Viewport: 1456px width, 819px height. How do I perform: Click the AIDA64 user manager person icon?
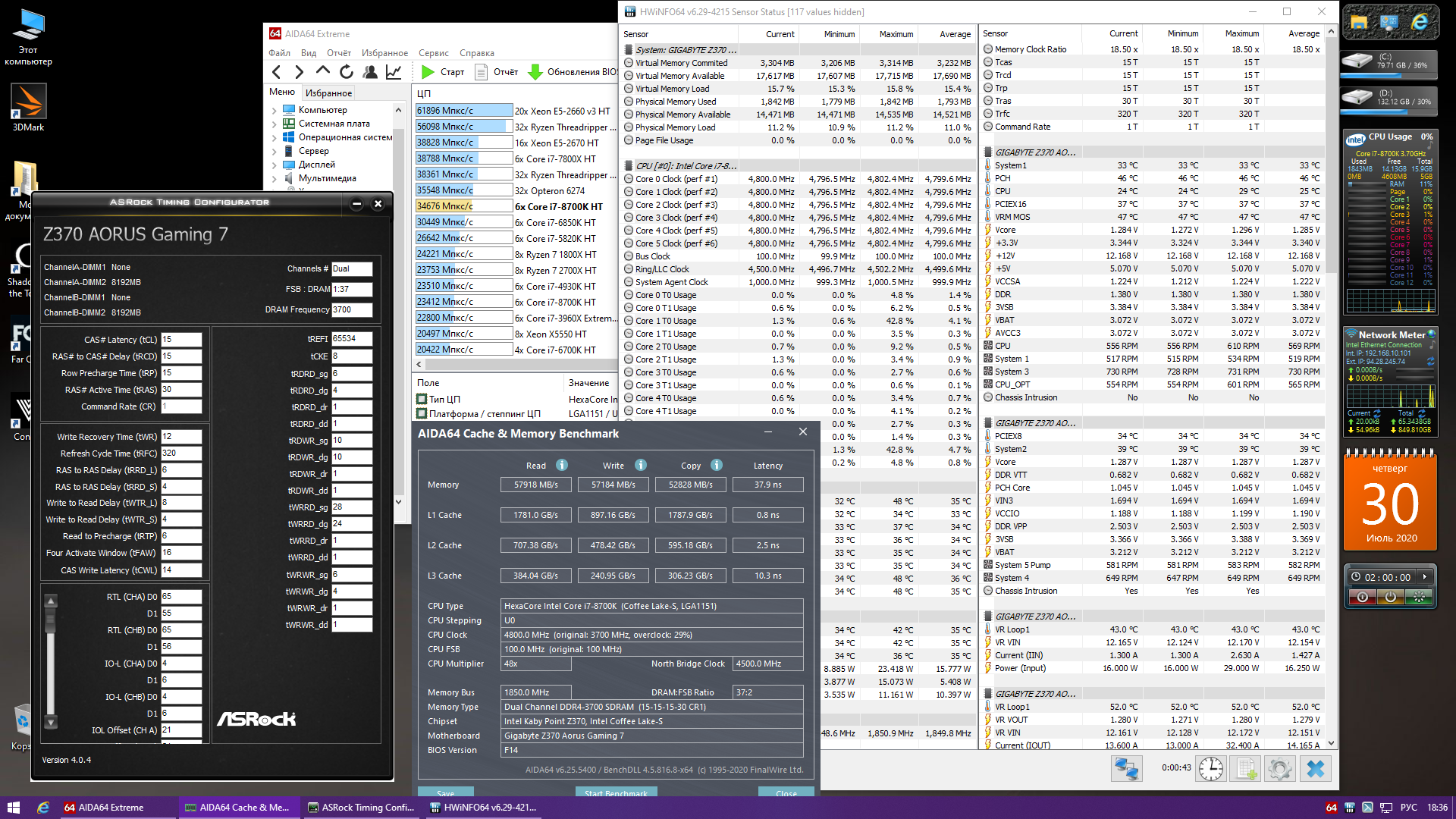point(370,72)
